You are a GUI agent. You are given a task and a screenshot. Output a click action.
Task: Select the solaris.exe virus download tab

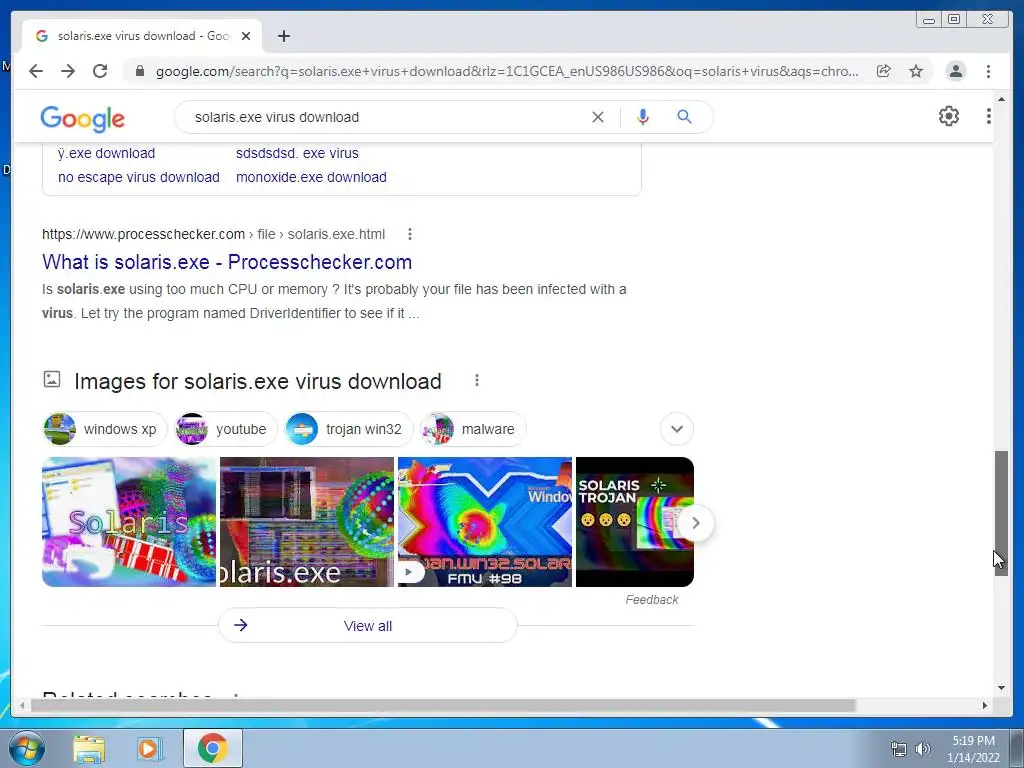tap(142, 36)
